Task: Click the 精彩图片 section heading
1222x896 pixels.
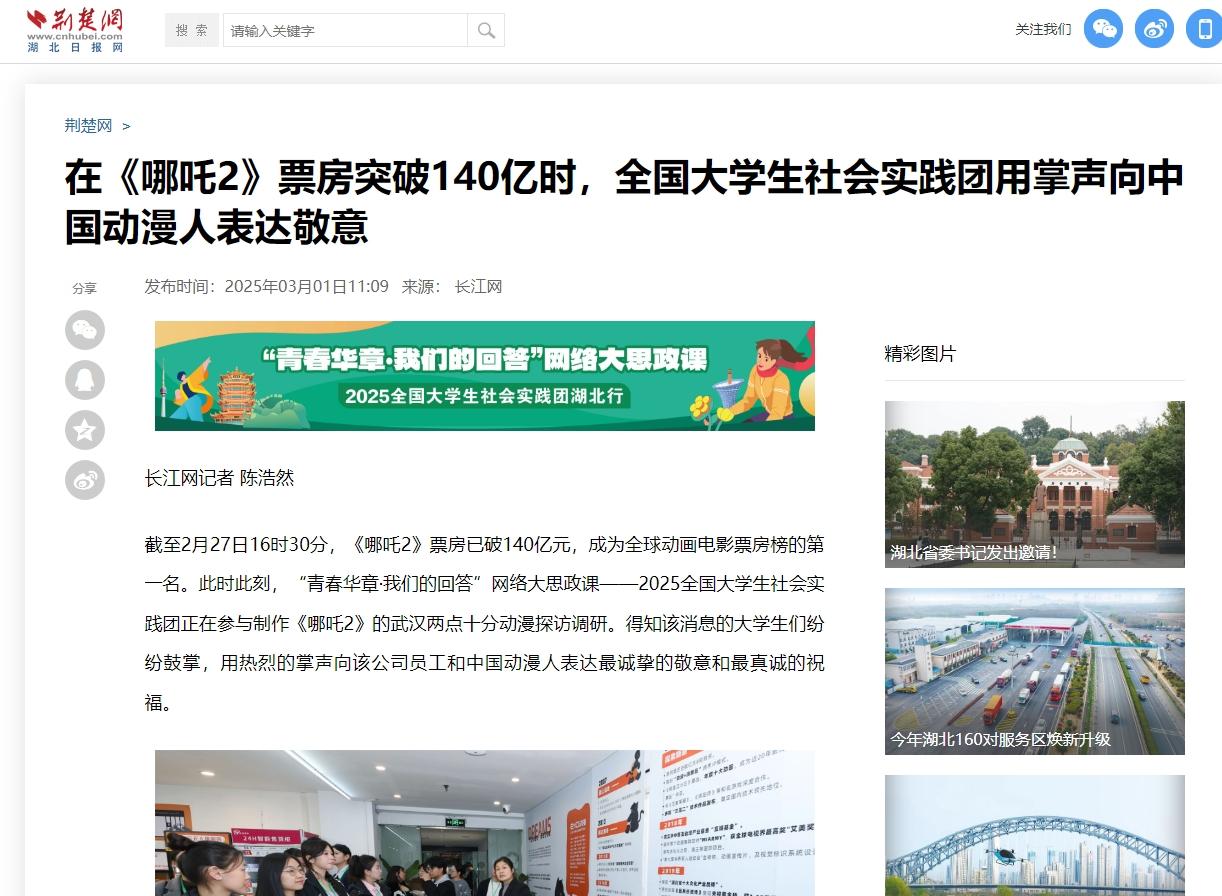Action: [920, 353]
